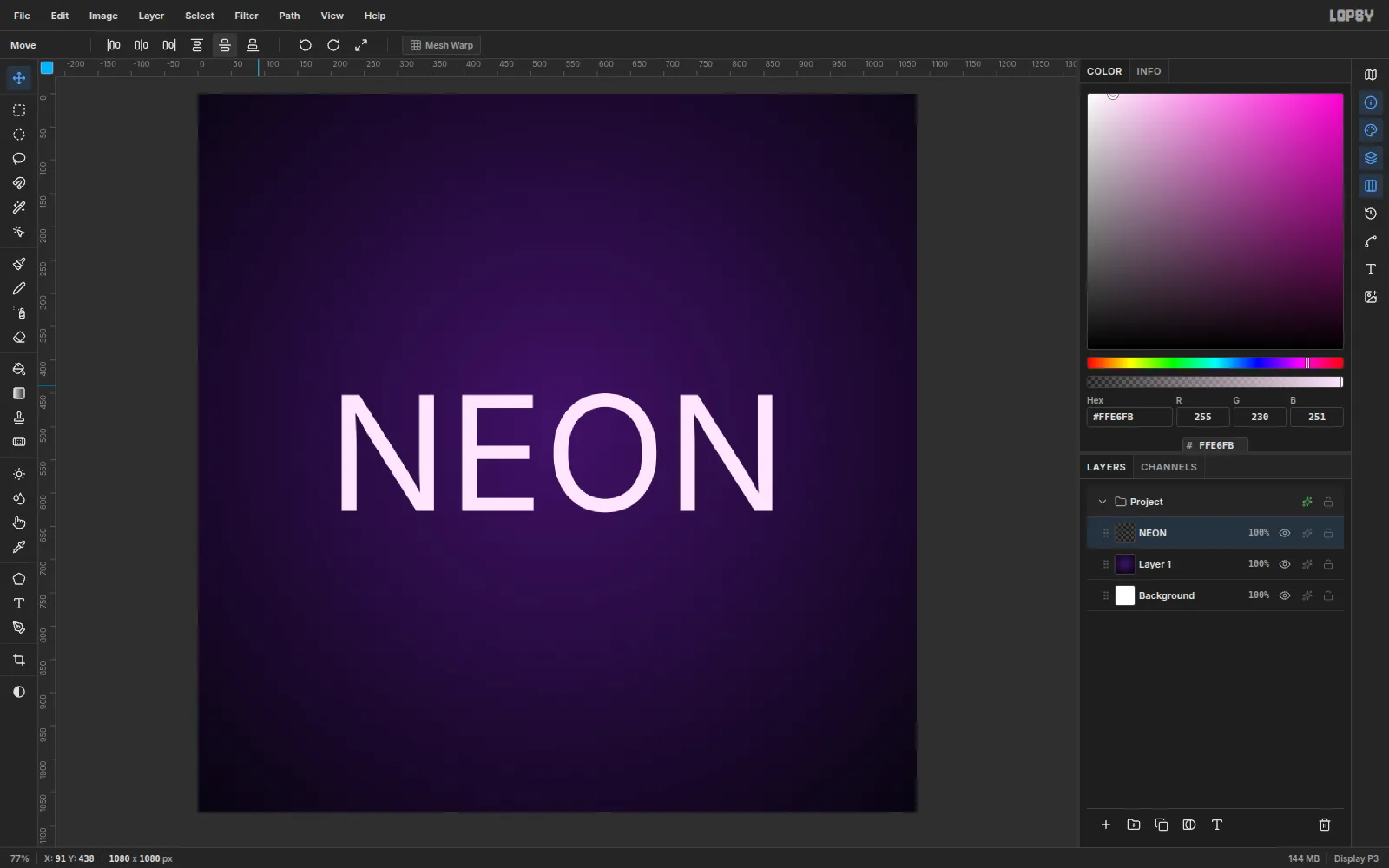The height and width of the screenshot is (868, 1389).
Task: Align horizontal centers in options bar
Action: 142,45
